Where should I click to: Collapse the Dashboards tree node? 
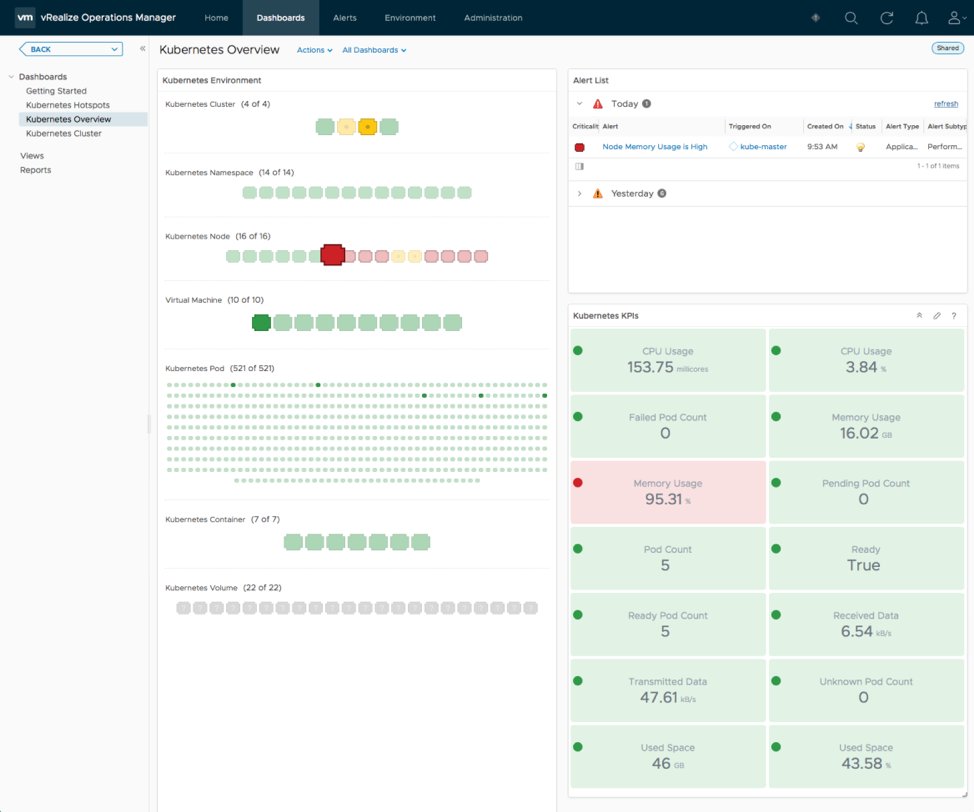[x=11, y=76]
